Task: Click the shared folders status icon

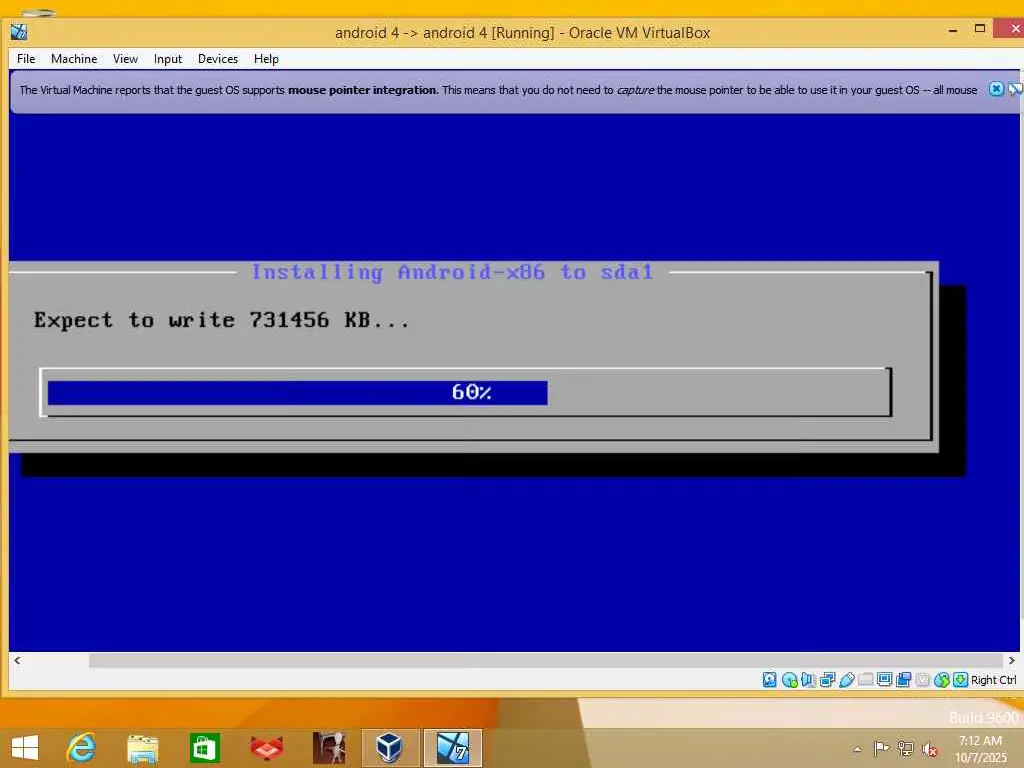Action: point(865,680)
